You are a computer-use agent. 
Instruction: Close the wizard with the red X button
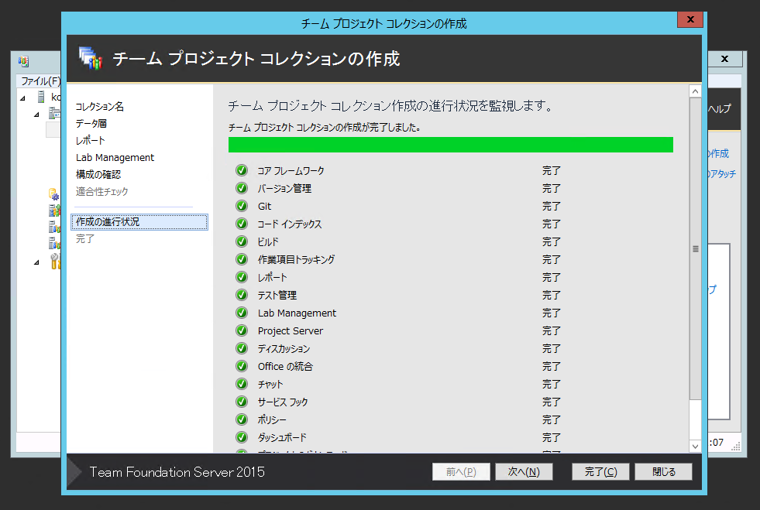(690, 19)
